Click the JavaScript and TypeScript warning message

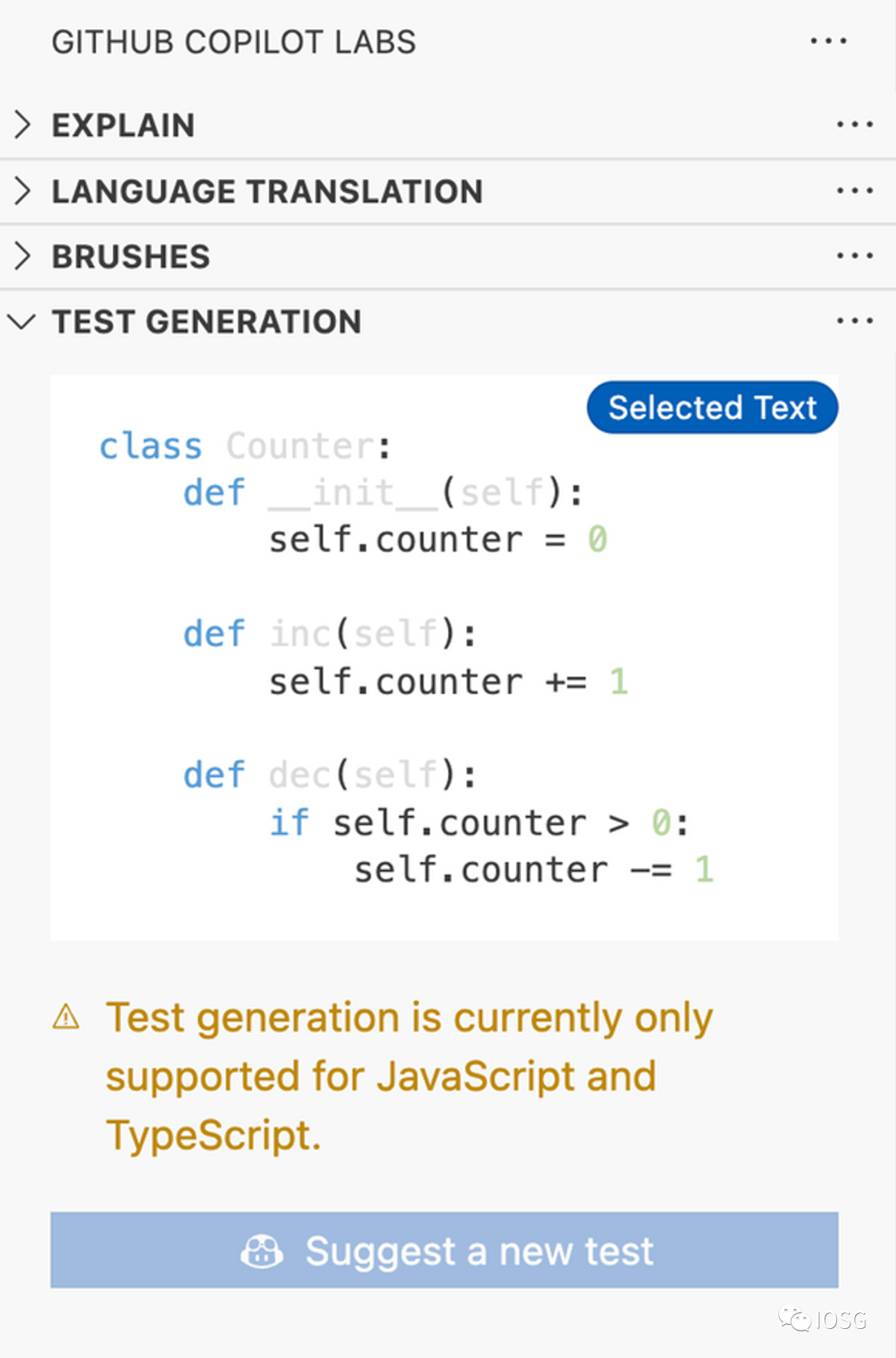pos(410,1076)
